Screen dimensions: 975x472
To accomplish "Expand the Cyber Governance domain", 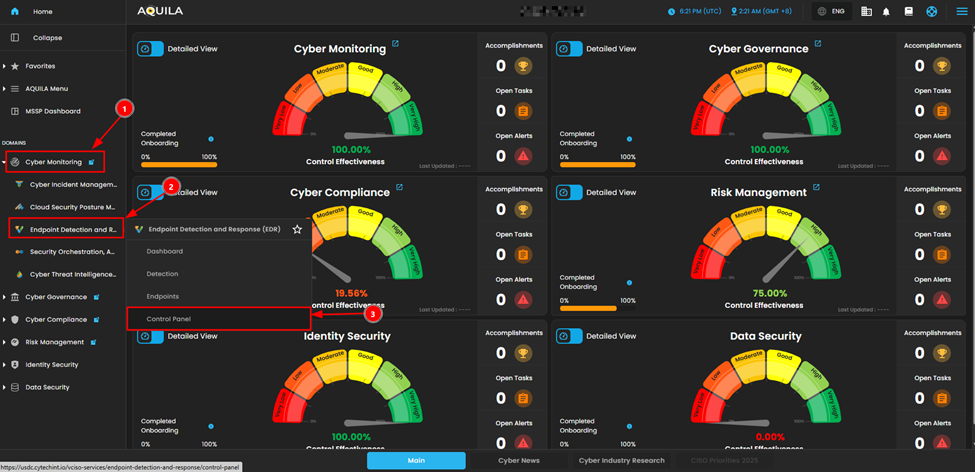I will point(5,297).
